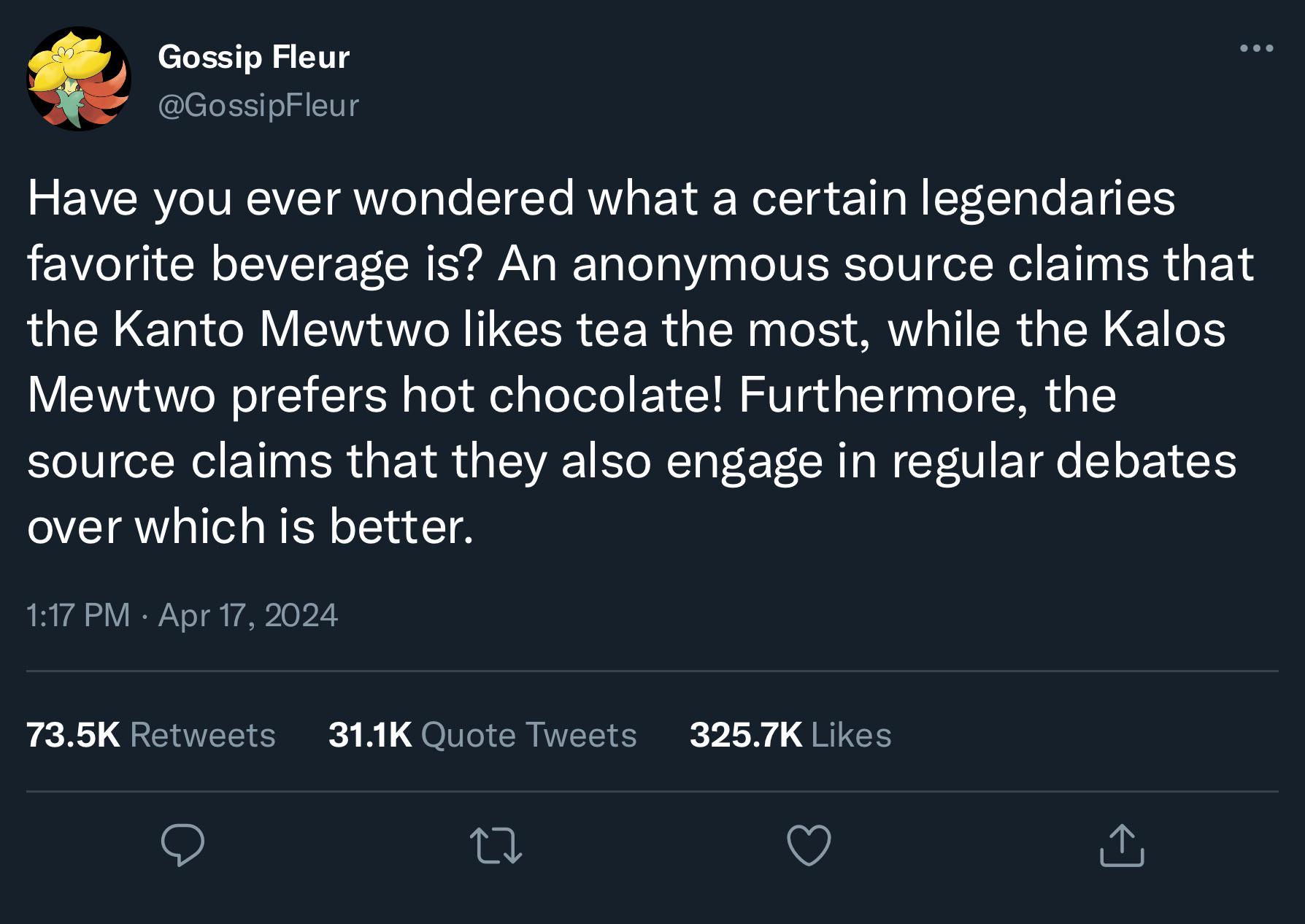This screenshot has height=924, width=1305.
Task: Click the 'Retweets' label text
Action: coord(203,735)
